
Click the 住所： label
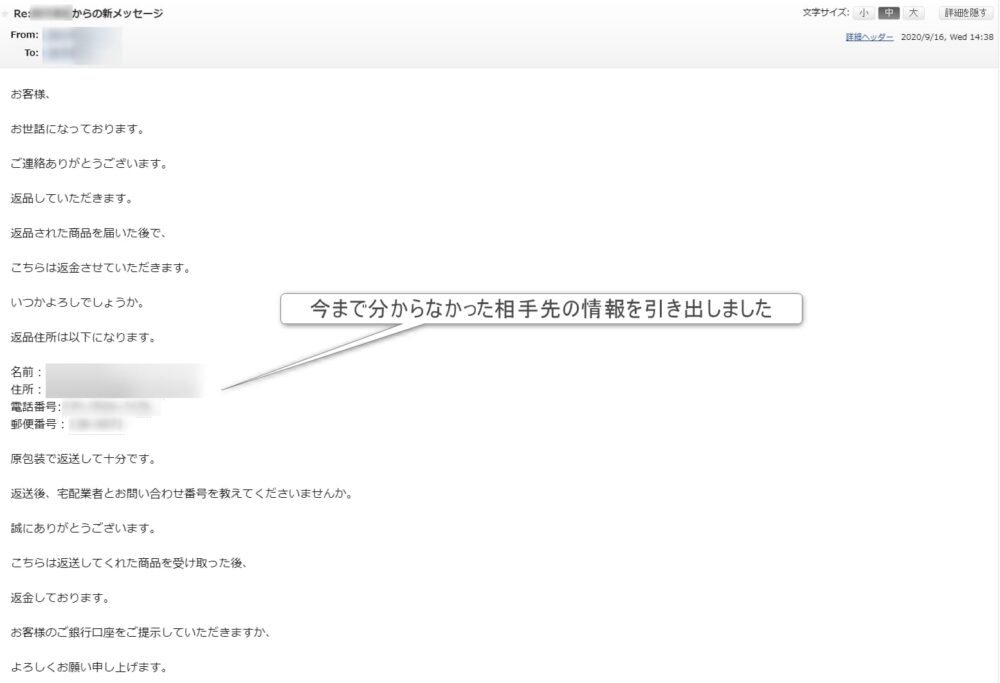(x=27, y=389)
